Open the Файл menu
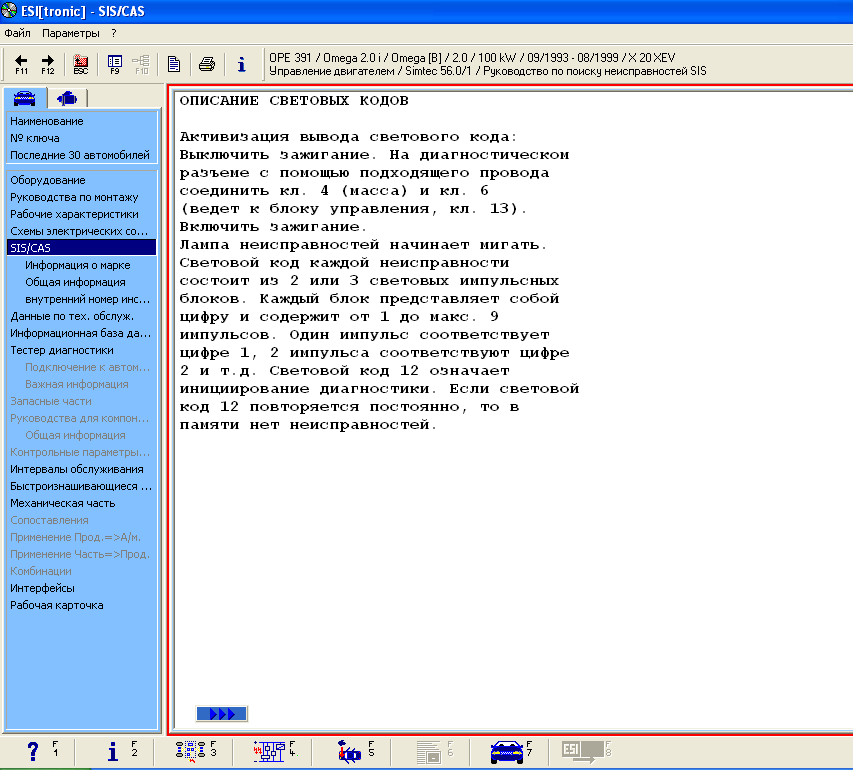The image size is (853, 770). 18,33
